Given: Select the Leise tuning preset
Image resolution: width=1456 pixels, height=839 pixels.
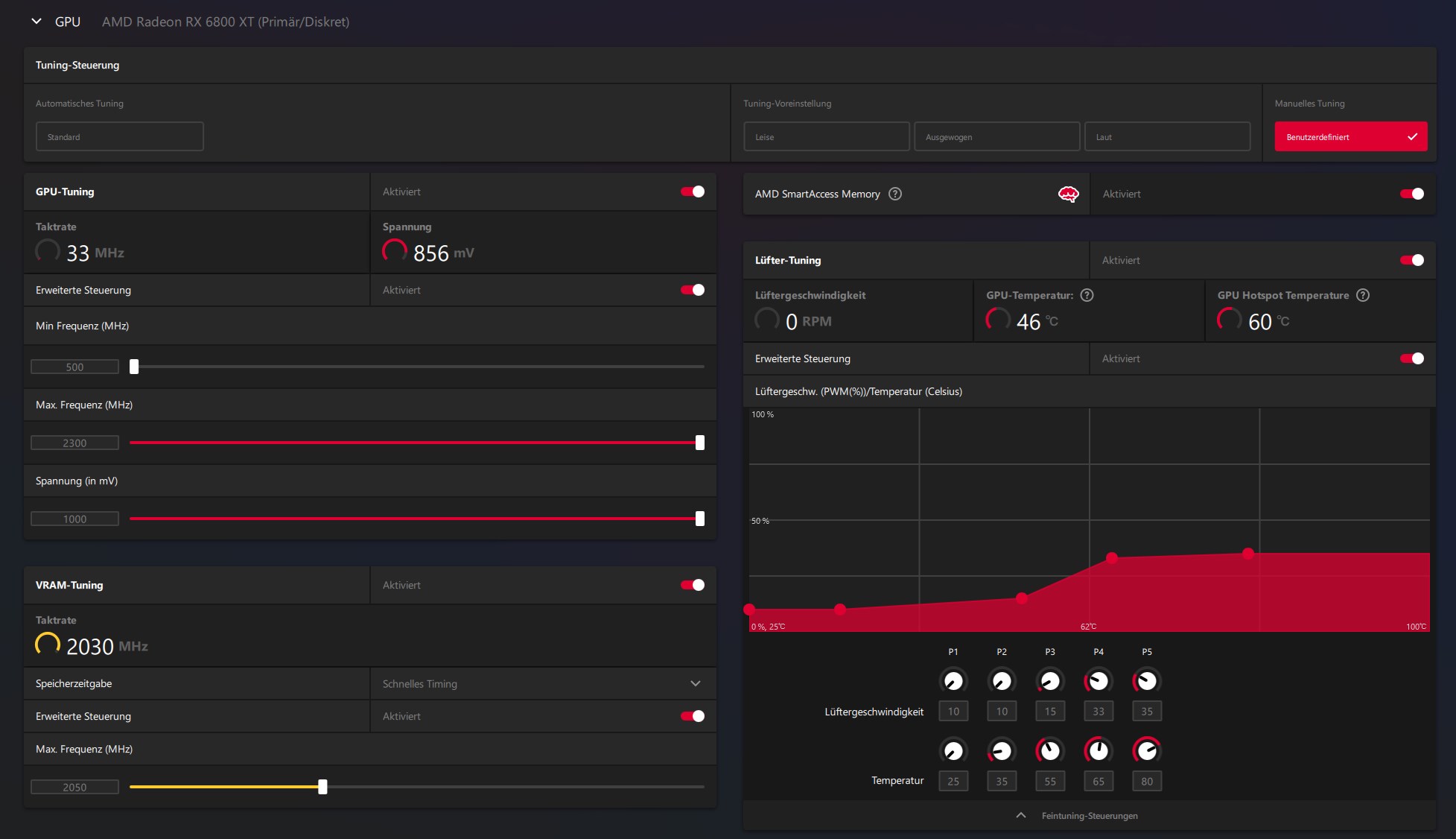Looking at the screenshot, I should coord(826,137).
